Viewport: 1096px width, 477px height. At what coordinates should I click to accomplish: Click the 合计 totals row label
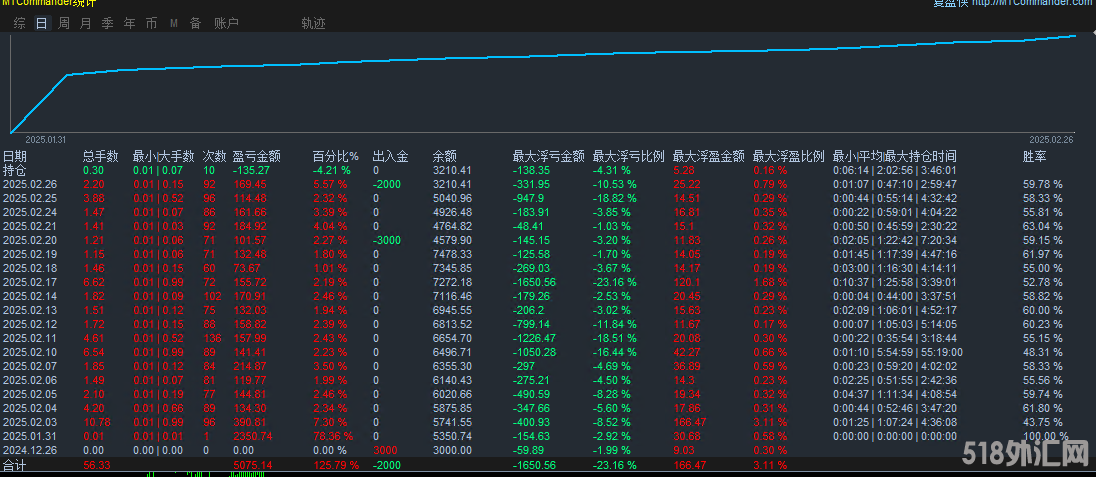(14, 465)
